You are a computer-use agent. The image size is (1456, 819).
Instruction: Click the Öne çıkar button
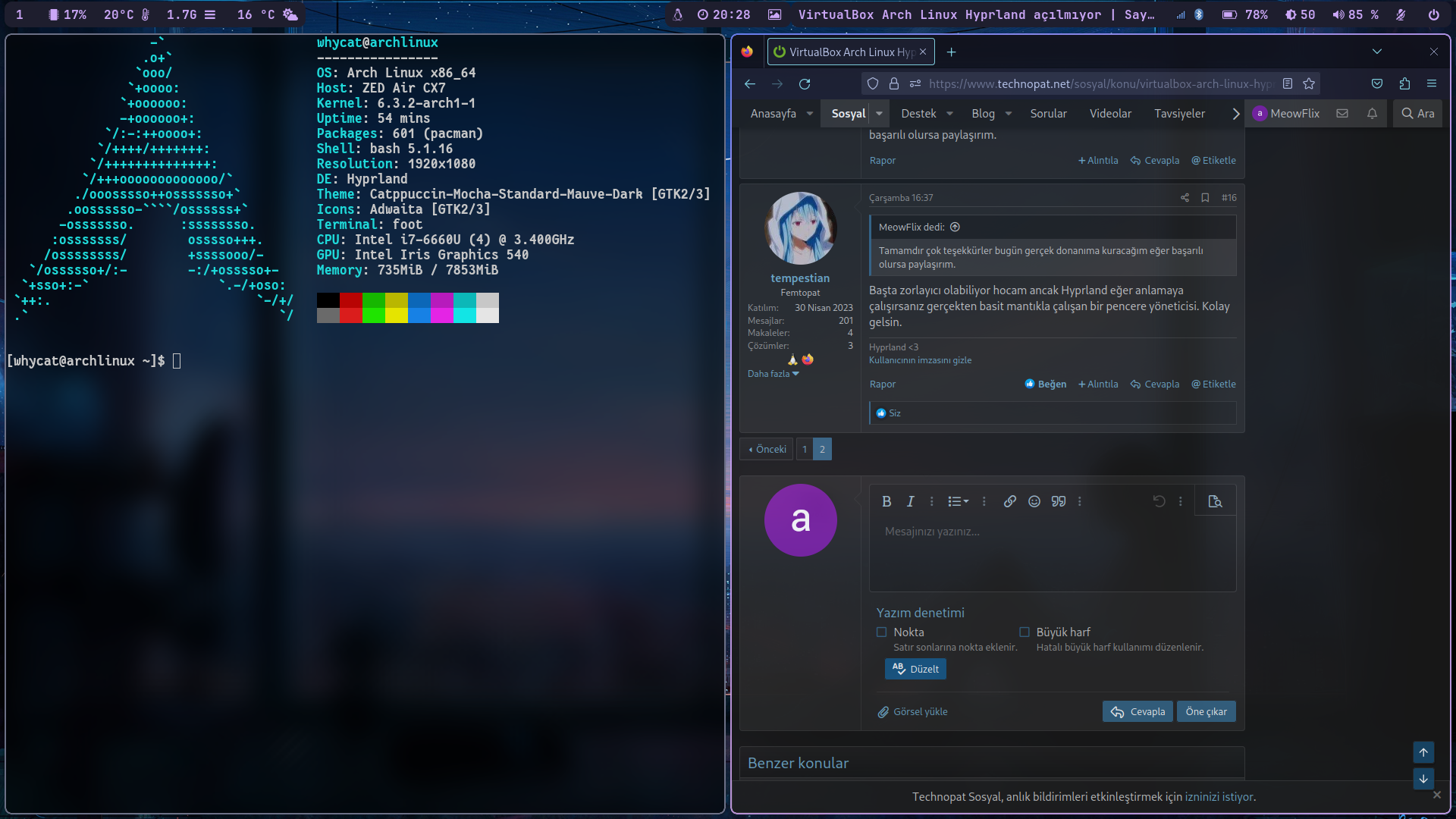tap(1206, 711)
